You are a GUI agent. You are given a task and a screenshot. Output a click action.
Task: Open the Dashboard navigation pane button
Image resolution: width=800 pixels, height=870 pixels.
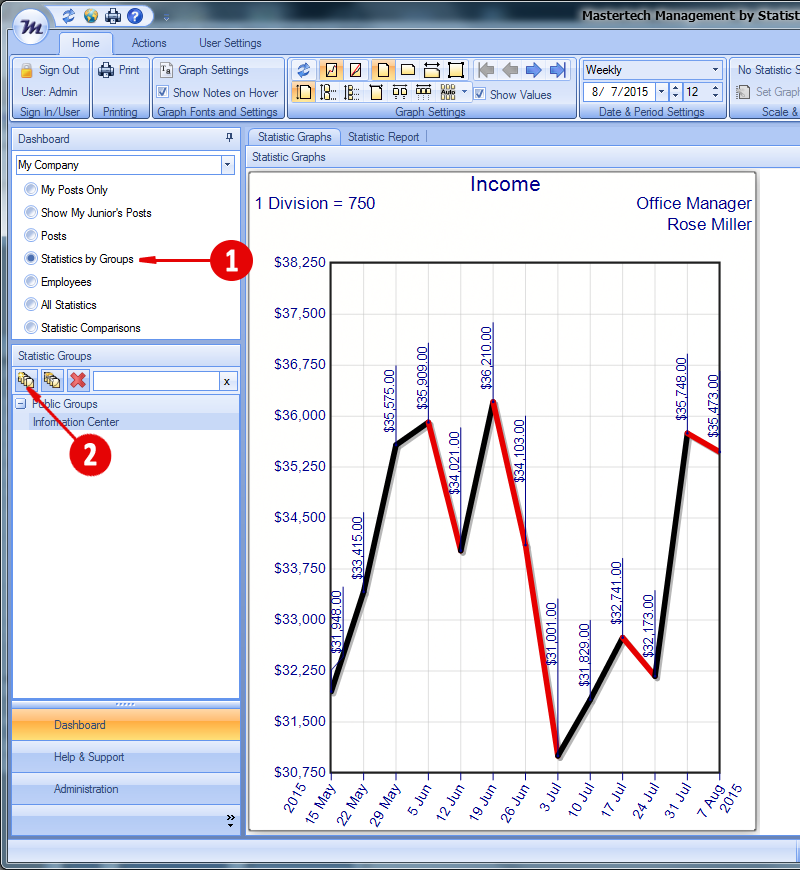click(x=126, y=725)
